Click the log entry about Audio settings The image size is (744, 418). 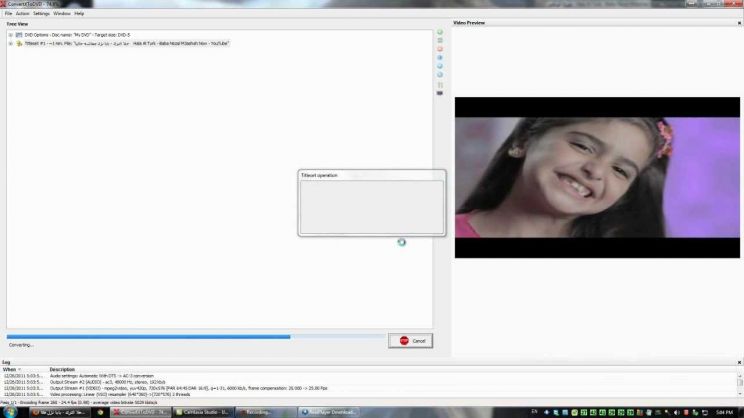tap(102, 376)
